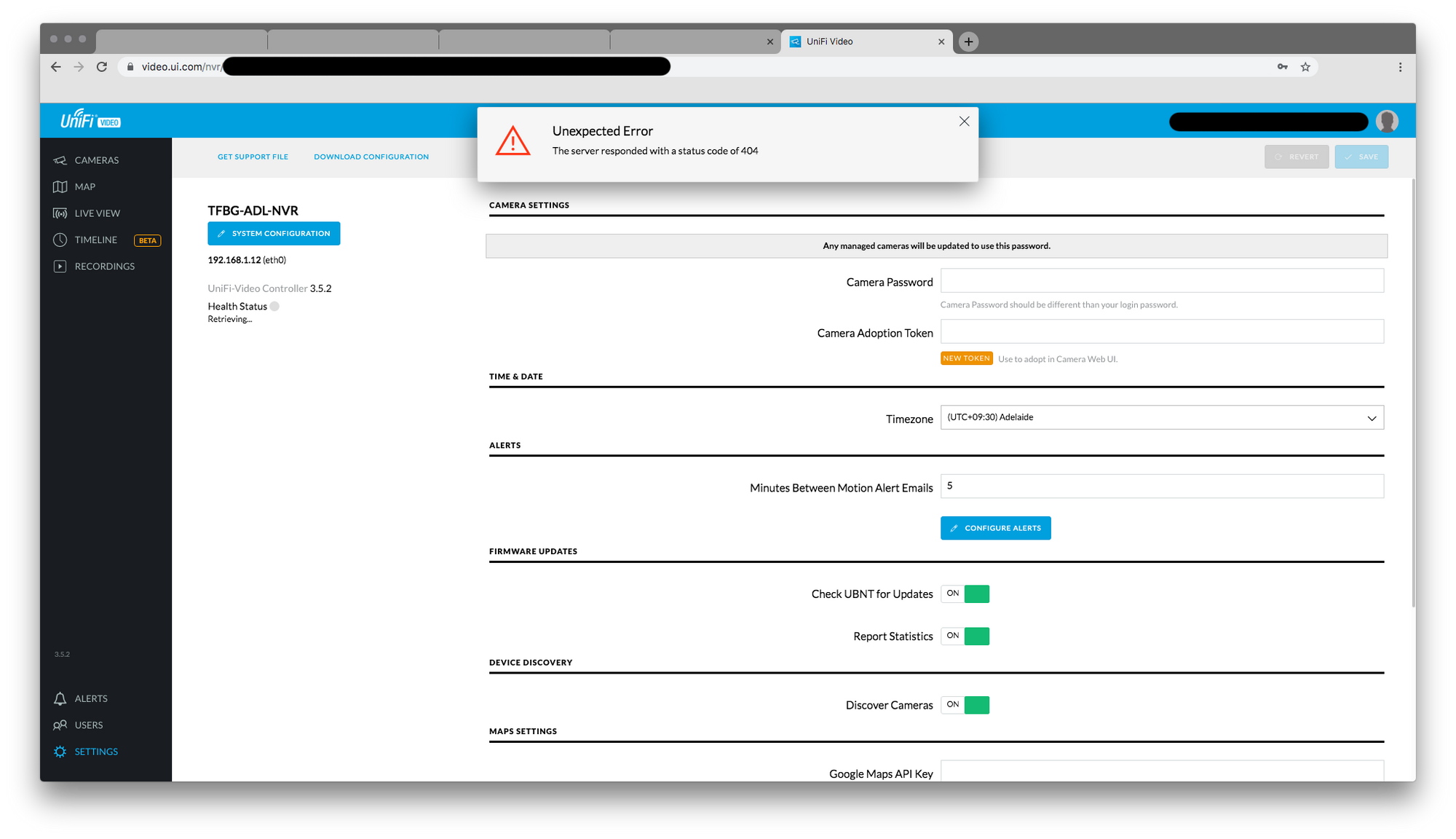Open the Users sidebar item
The image size is (1456, 839).
88,725
